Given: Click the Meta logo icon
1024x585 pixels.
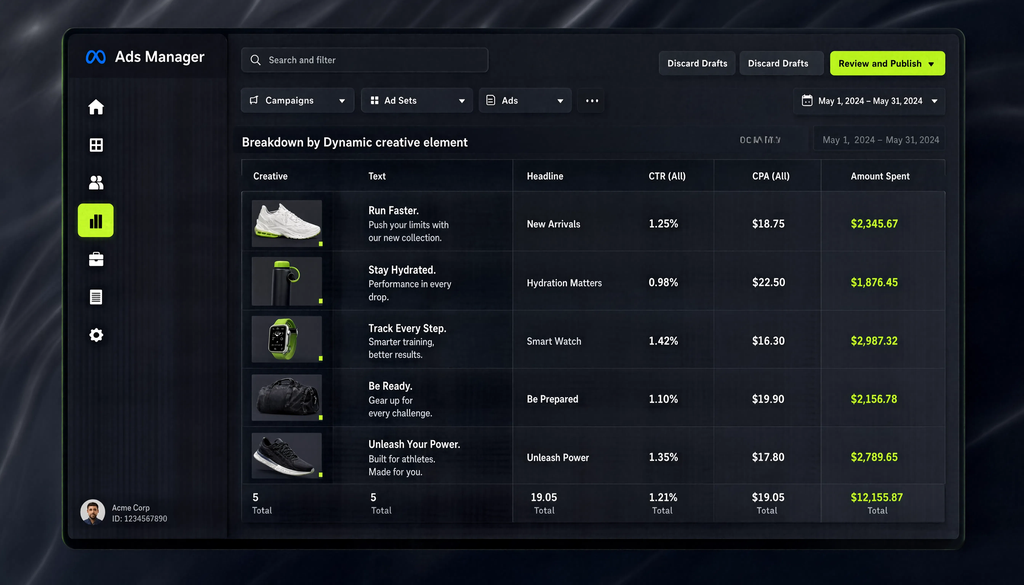Looking at the screenshot, I should 96,57.
